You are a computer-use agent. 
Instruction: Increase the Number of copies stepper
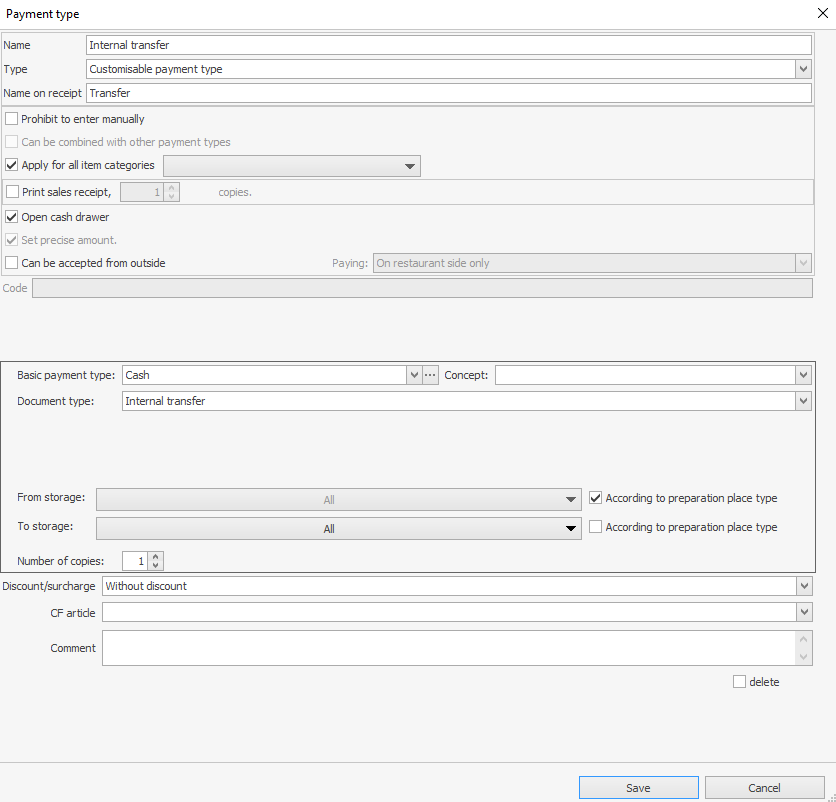coord(155,557)
